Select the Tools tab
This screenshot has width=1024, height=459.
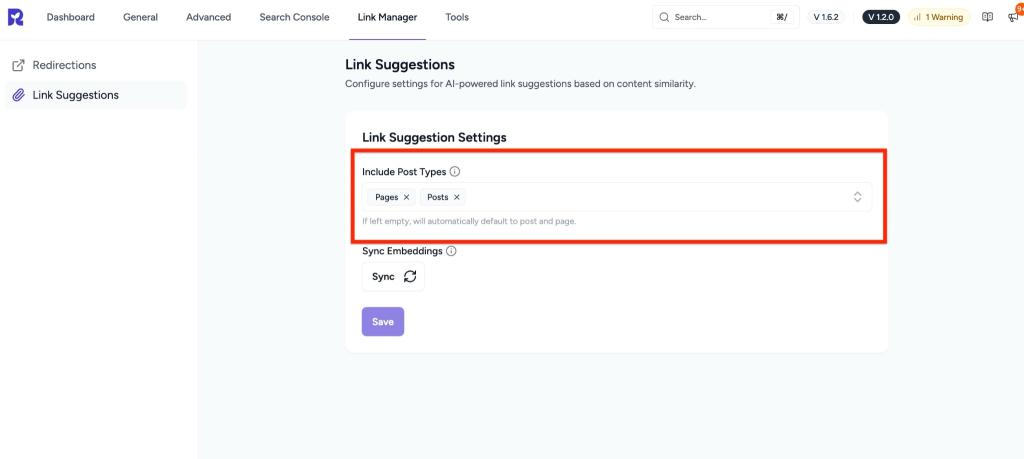pos(456,17)
